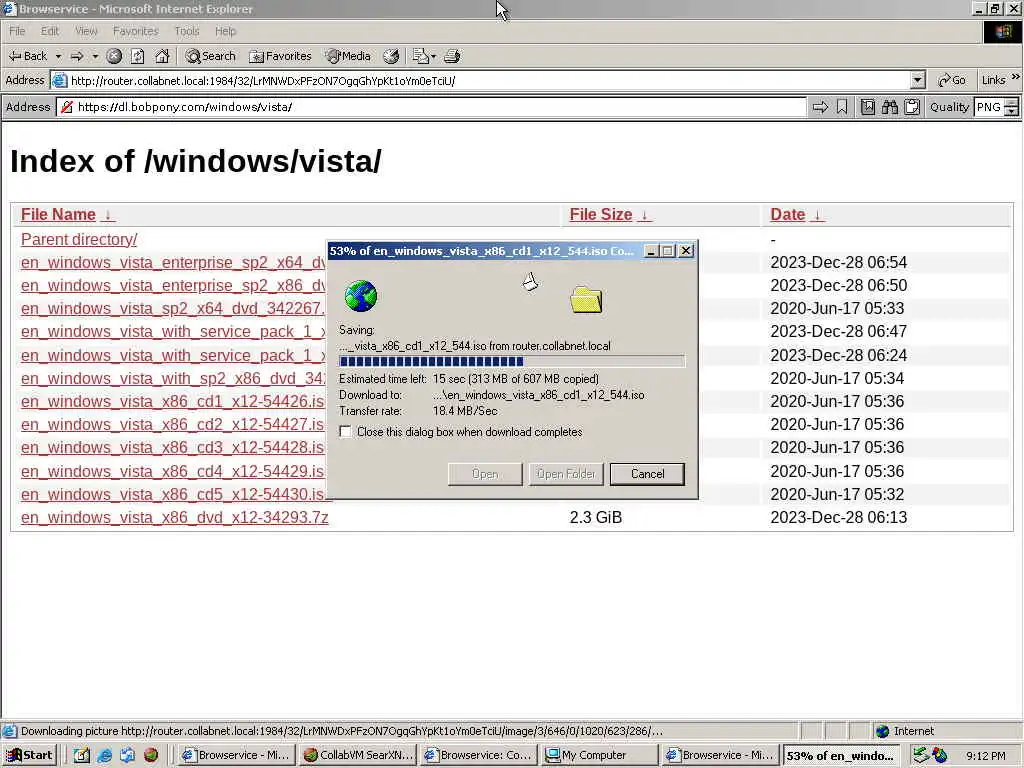Screen dimensions: 1024x768
Task: Click the yellow folder icon in download dialog
Action: click(586, 300)
